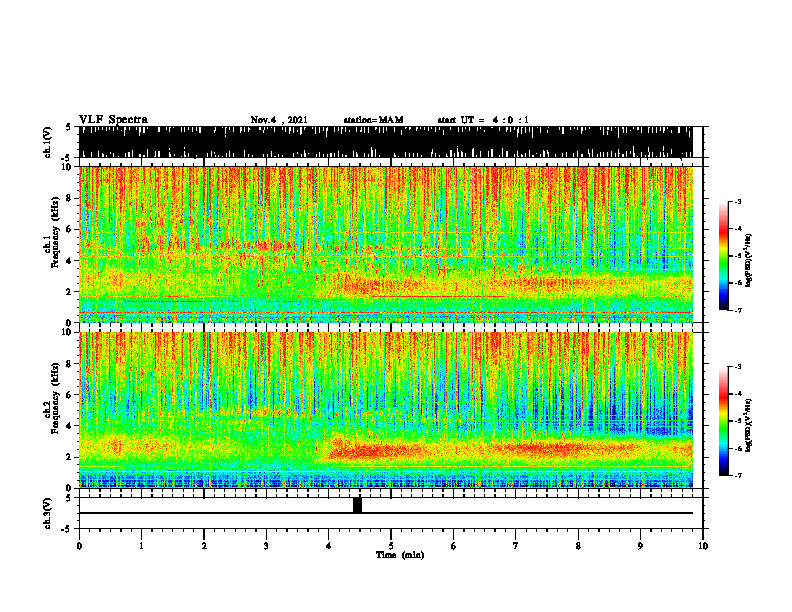Click the "-7" label on ch.1 color scale

click(737, 310)
